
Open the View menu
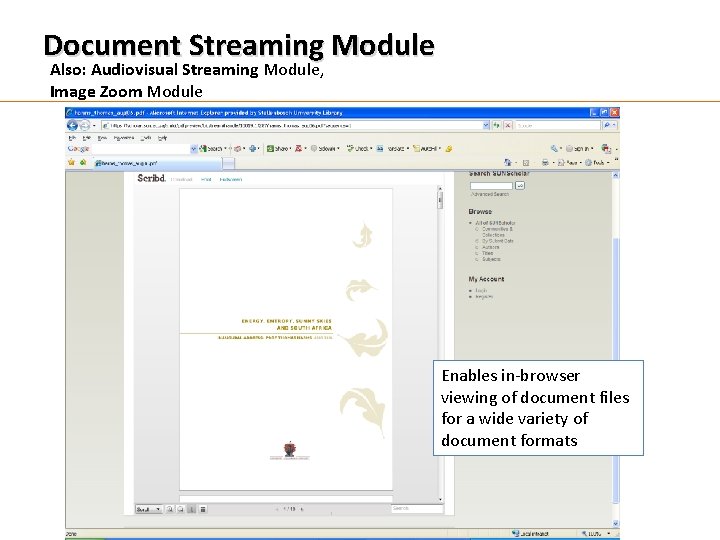coord(102,138)
